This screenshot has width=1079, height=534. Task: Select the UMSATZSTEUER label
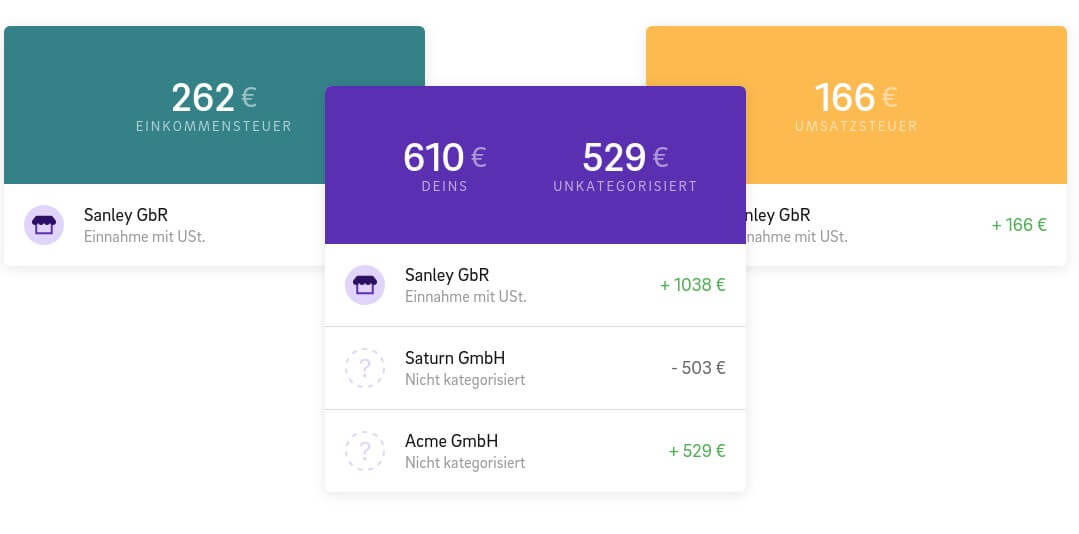(x=856, y=127)
